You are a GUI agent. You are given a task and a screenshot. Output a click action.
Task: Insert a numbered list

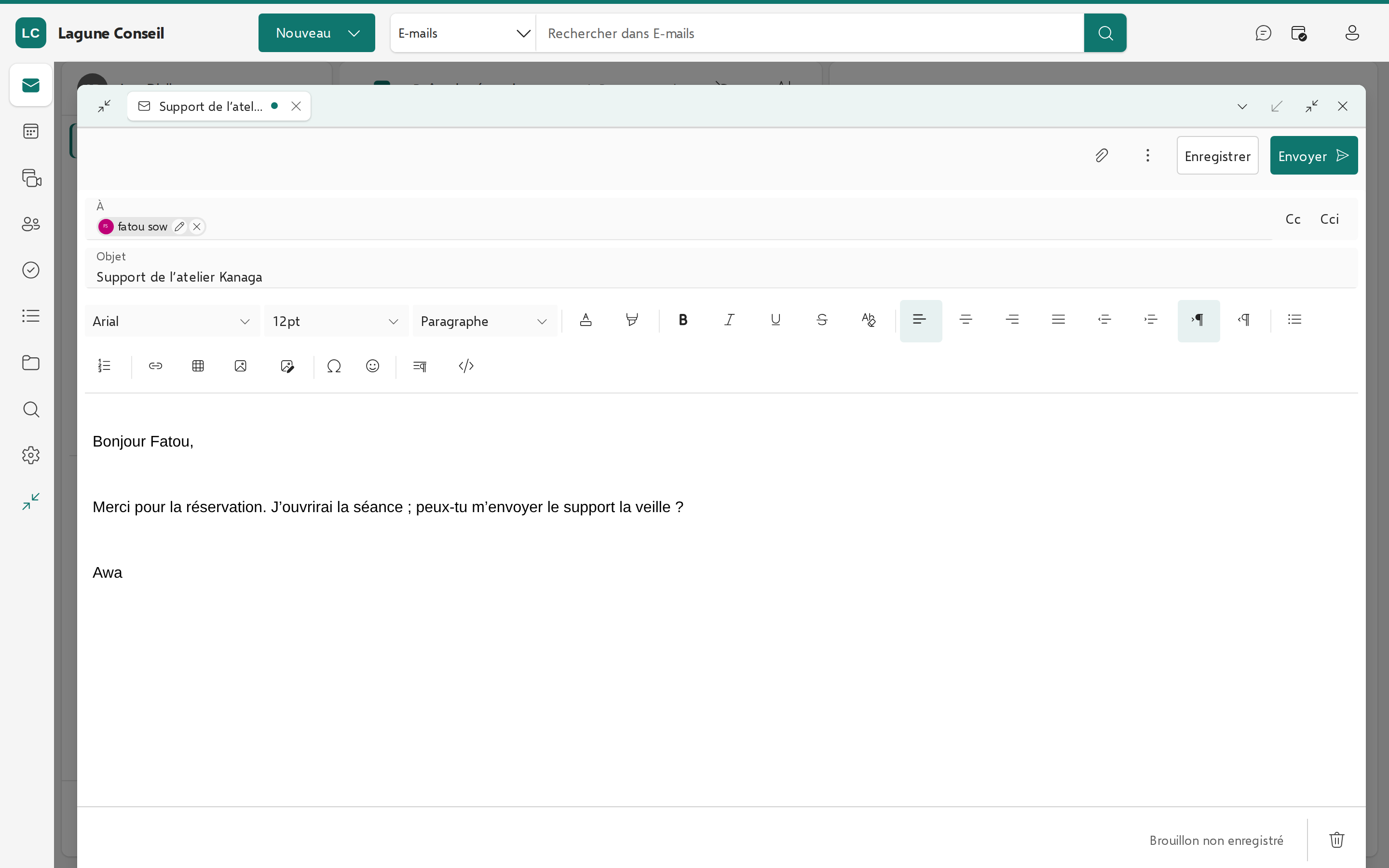click(x=105, y=366)
